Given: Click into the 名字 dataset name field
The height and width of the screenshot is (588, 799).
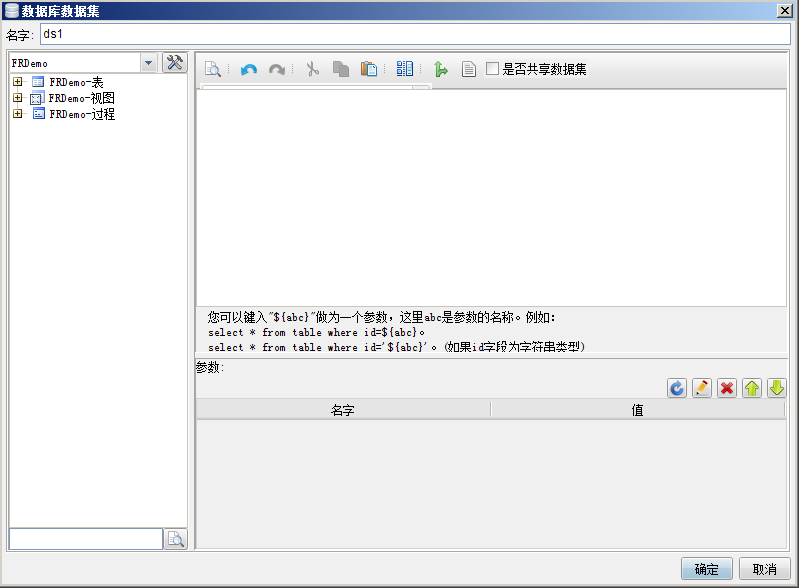Looking at the screenshot, I should pyautogui.click(x=415, y=34).
